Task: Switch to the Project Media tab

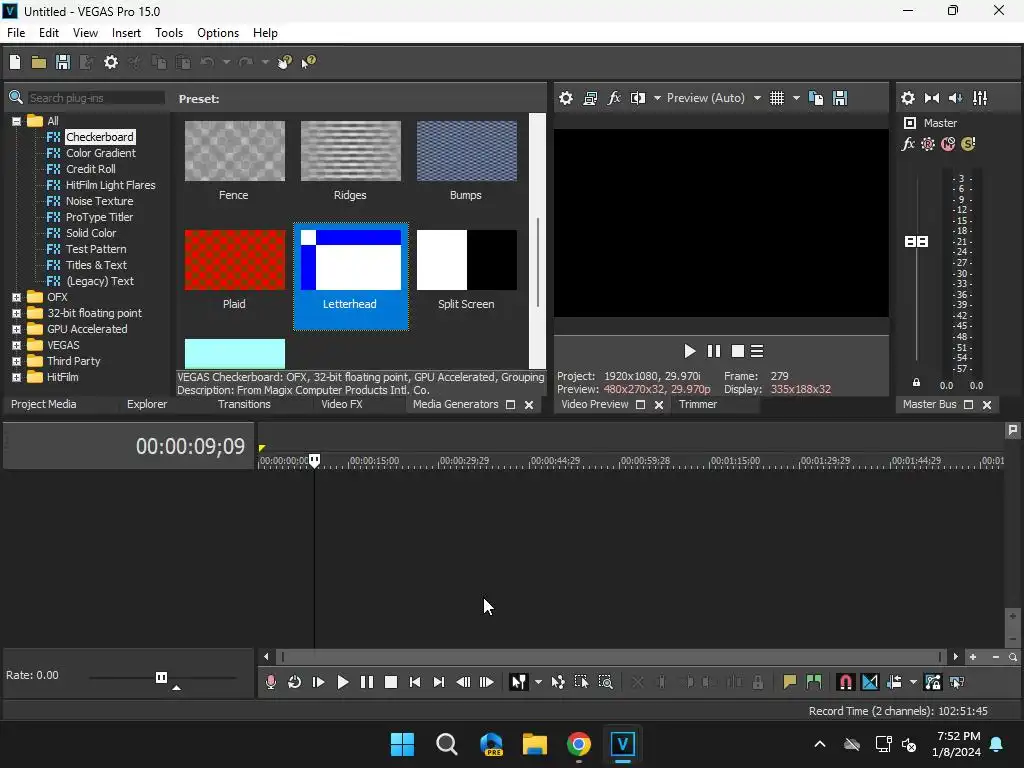Action: click(x=44, y=404)
